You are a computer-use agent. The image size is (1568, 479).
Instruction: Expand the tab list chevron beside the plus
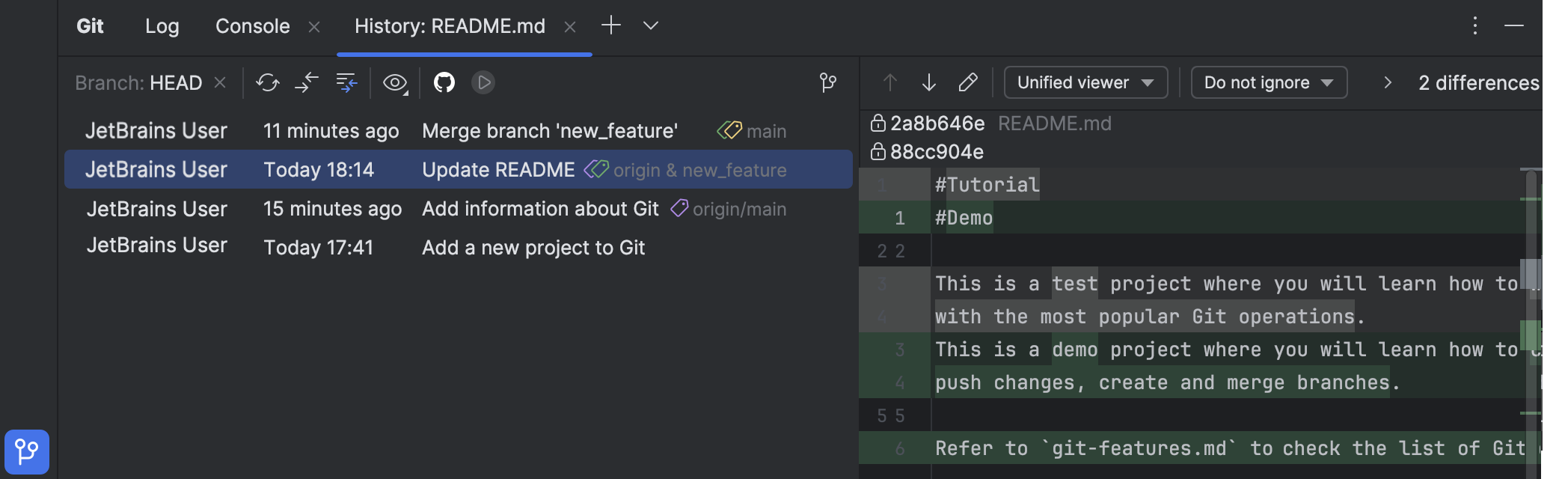click(x=649, y=25)
